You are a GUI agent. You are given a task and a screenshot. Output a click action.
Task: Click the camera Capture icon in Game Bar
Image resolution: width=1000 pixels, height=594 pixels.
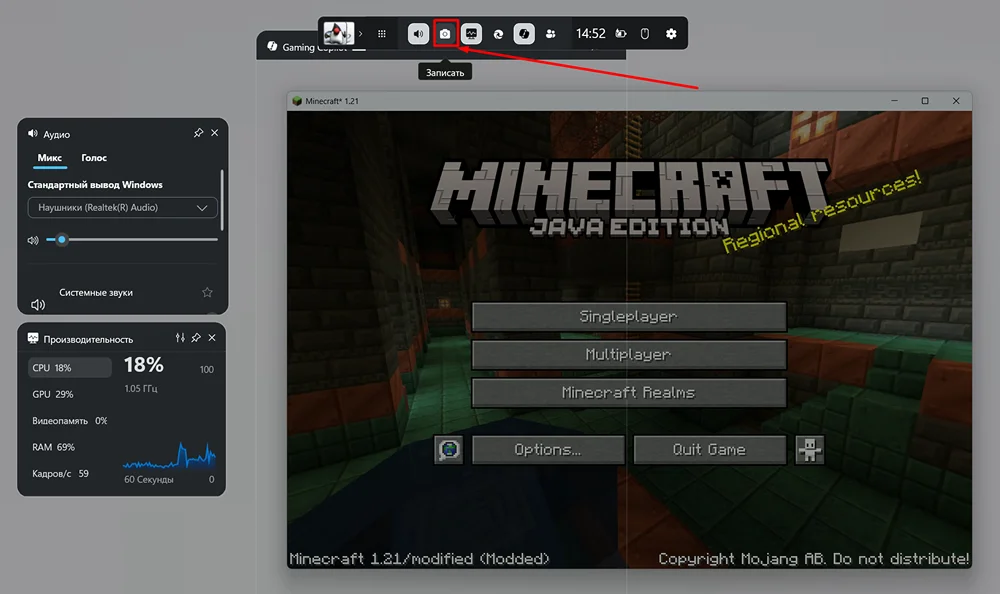tap(445, 33)
